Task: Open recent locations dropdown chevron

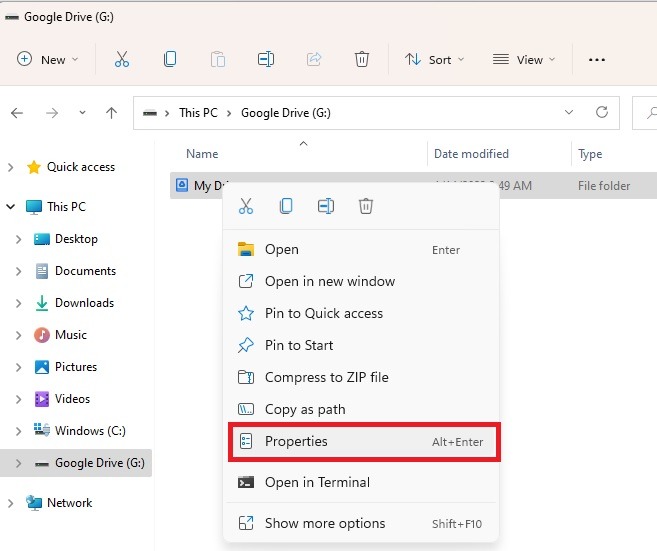Action: [83, 112]
